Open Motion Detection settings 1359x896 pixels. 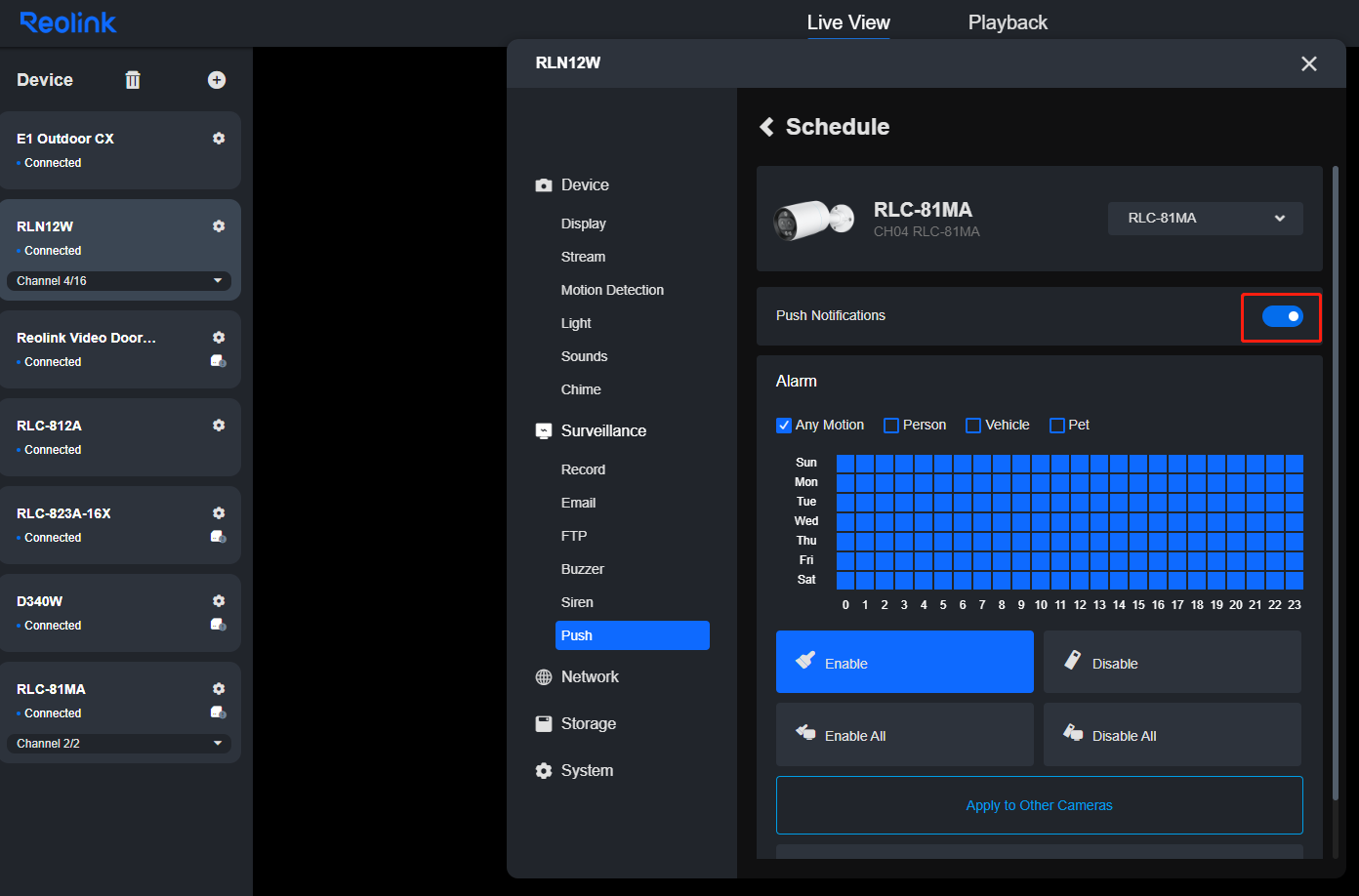pos(613,290)
